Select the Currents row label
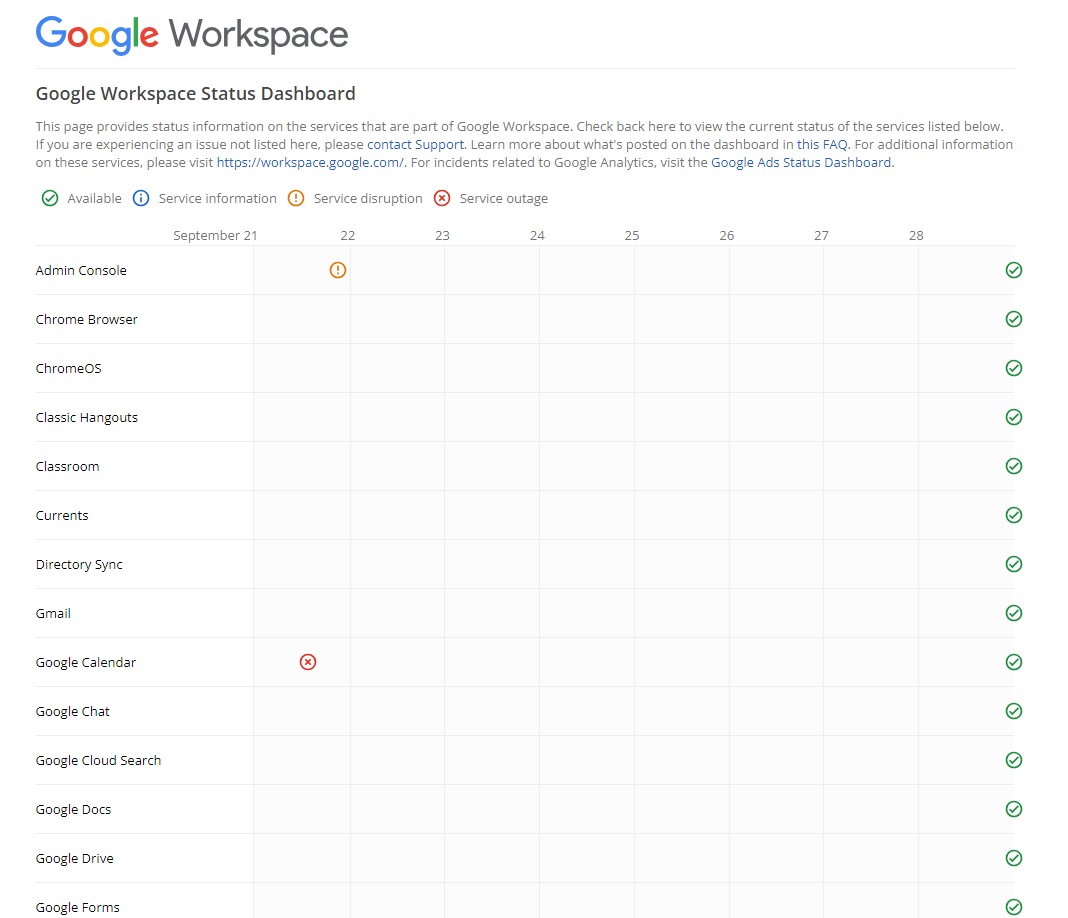Viewport: 1068px width, 918px height. pos(62,516)
